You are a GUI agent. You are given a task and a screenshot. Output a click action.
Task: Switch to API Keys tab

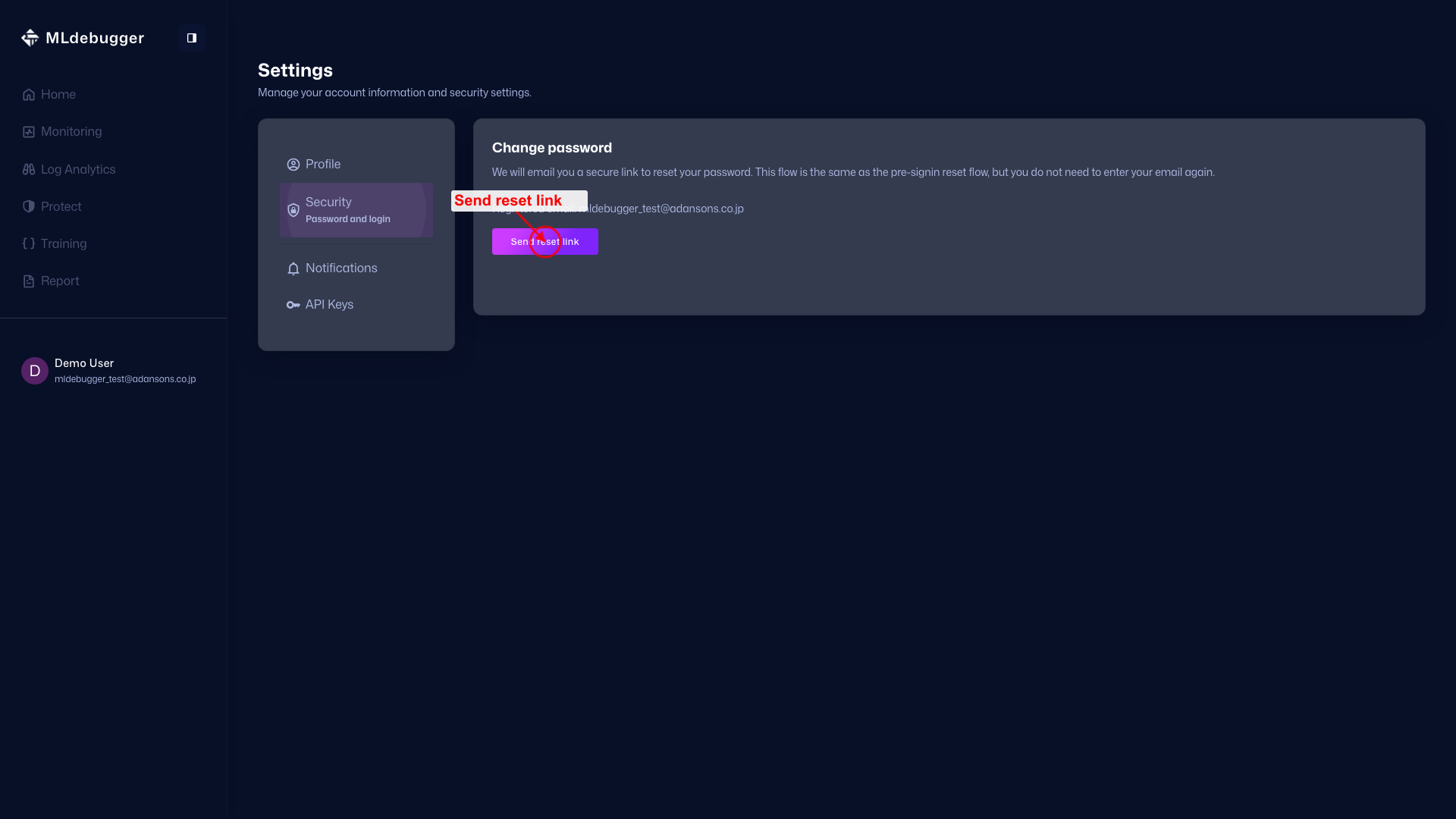click(x=328, y=305)
